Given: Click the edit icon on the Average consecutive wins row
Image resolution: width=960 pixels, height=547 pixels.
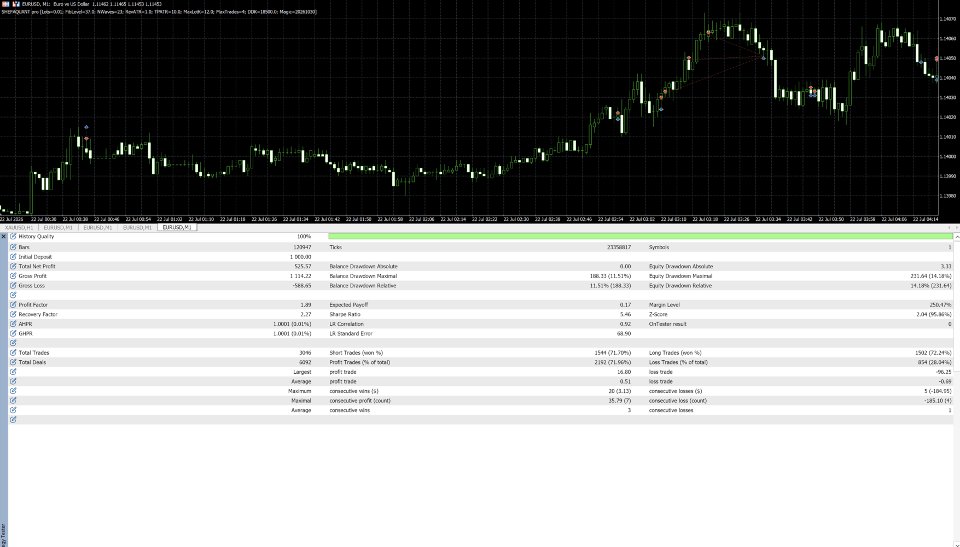Looking at the screenshot, I should tap(13, 410).
